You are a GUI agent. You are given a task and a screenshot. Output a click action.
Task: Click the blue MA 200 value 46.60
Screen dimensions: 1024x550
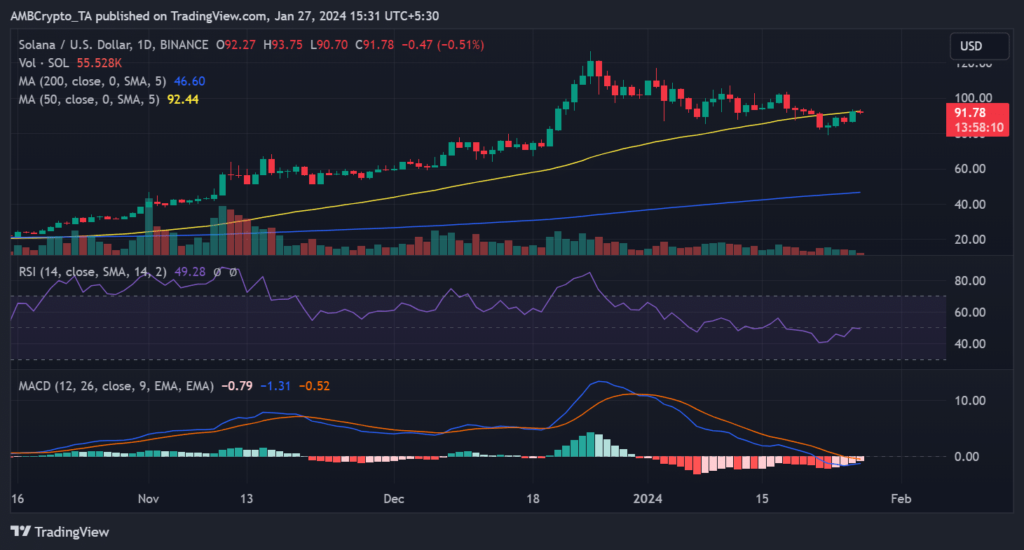click(205, 80)
